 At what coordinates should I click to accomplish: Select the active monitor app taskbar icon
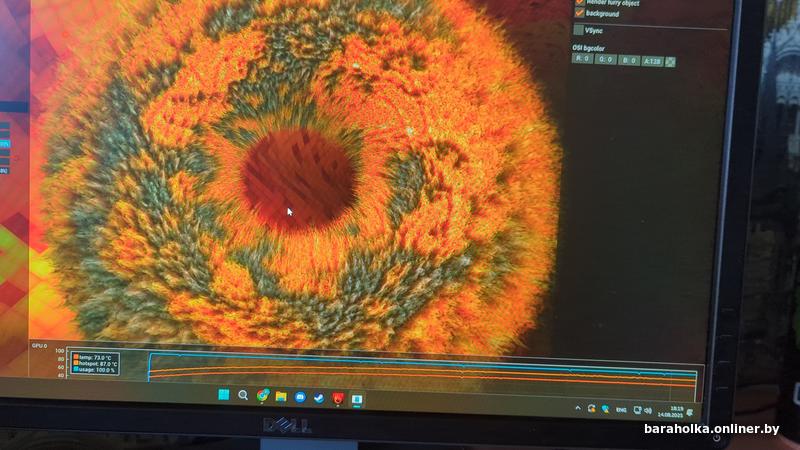point(357,399)
